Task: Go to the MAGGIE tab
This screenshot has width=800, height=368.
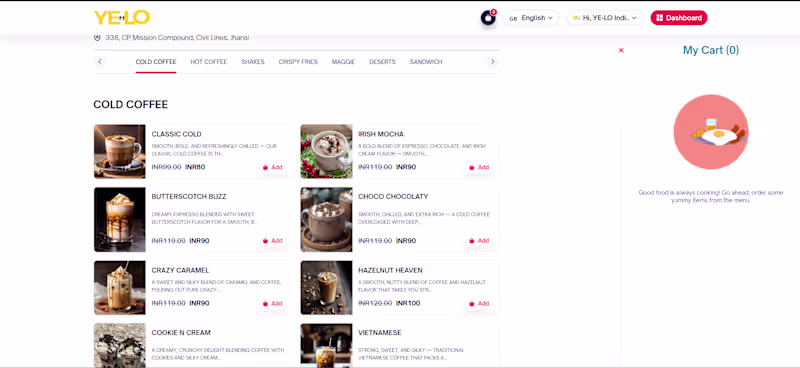Action: tap(343, 62)
